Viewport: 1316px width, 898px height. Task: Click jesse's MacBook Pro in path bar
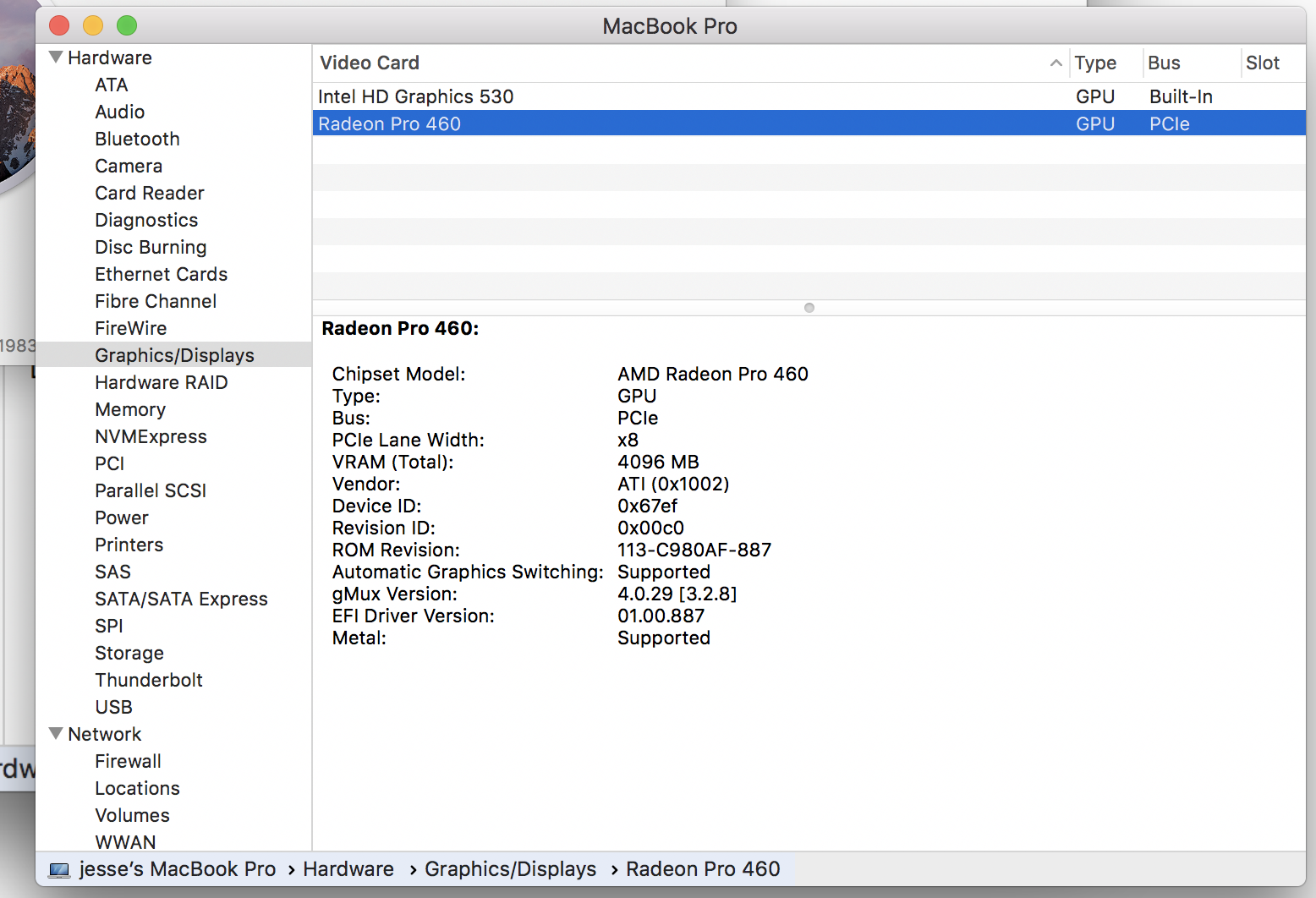tap(178, 869)
